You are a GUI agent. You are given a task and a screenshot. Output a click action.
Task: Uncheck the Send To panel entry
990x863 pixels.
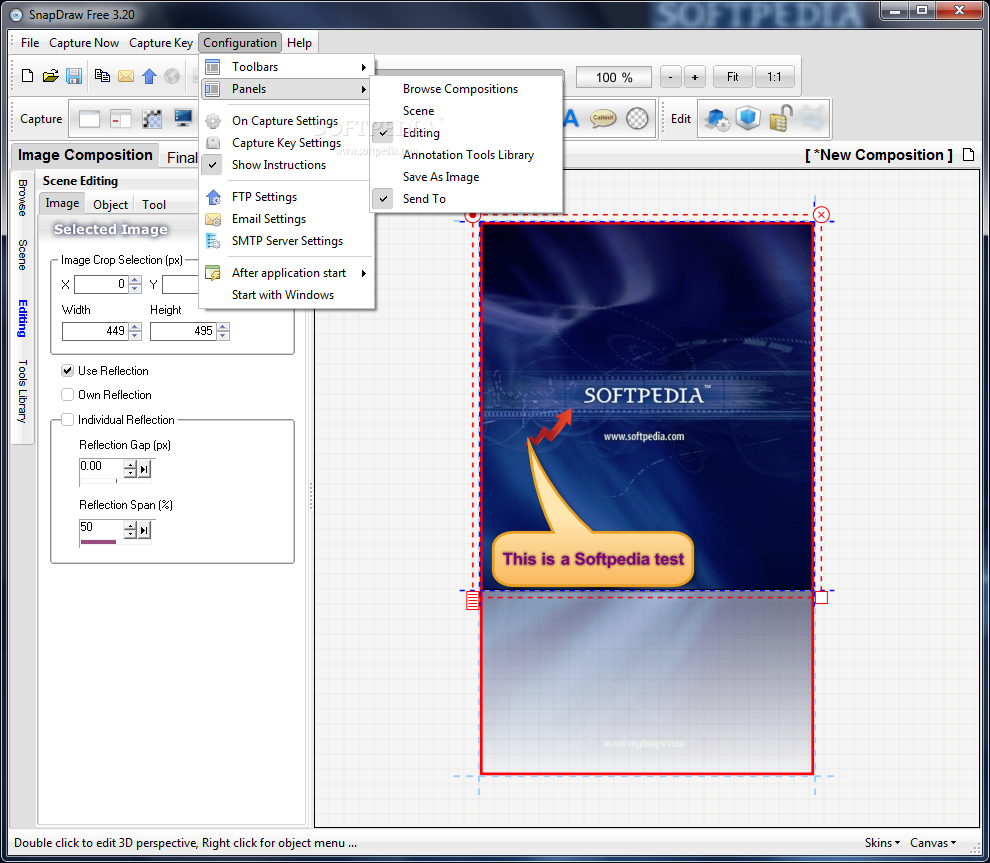point(466,199)
